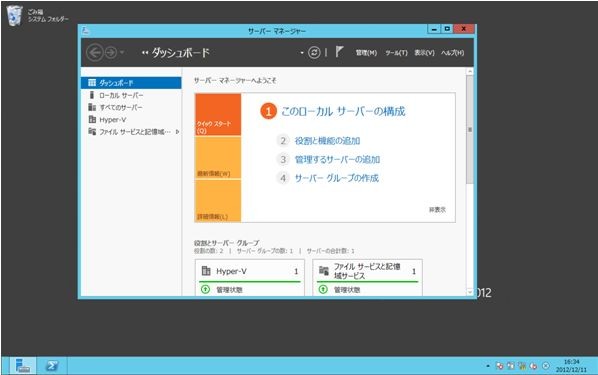
Task: Click the 役割とサーバー グループ heading
Action: coord(227,243)
